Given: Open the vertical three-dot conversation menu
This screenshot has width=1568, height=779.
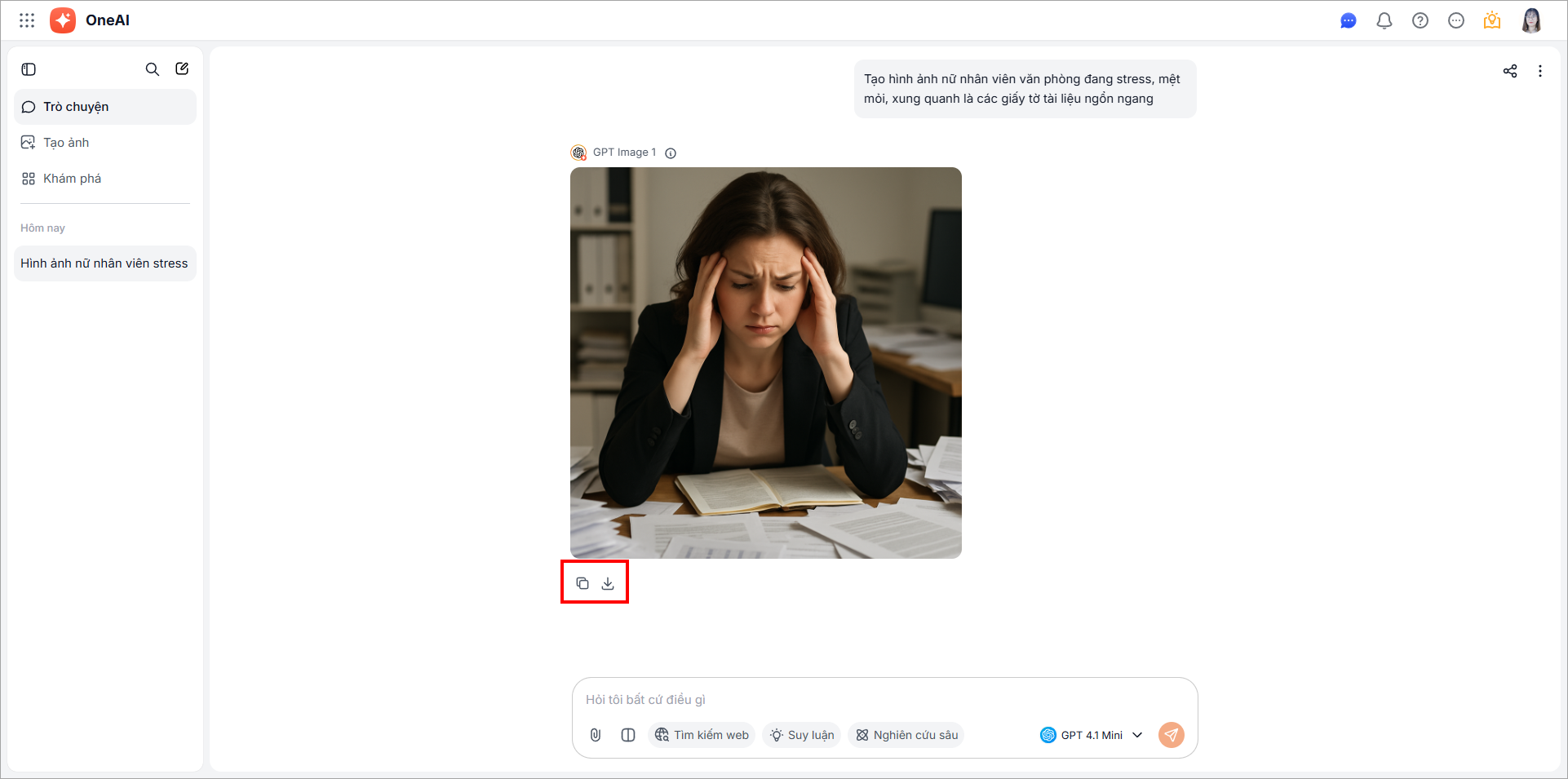Looking at the screenshot, I should (x=1540, y=71).
